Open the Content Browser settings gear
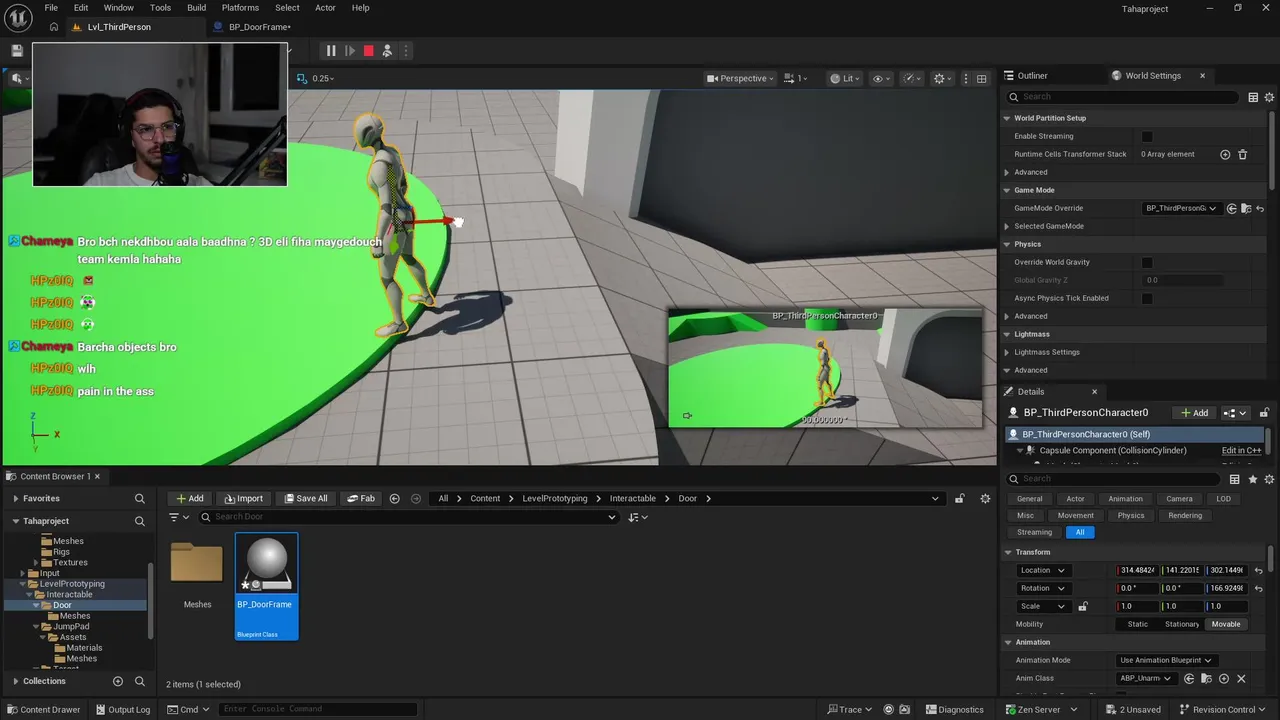This screenshot has height=720, width=1280. (985, 498)
